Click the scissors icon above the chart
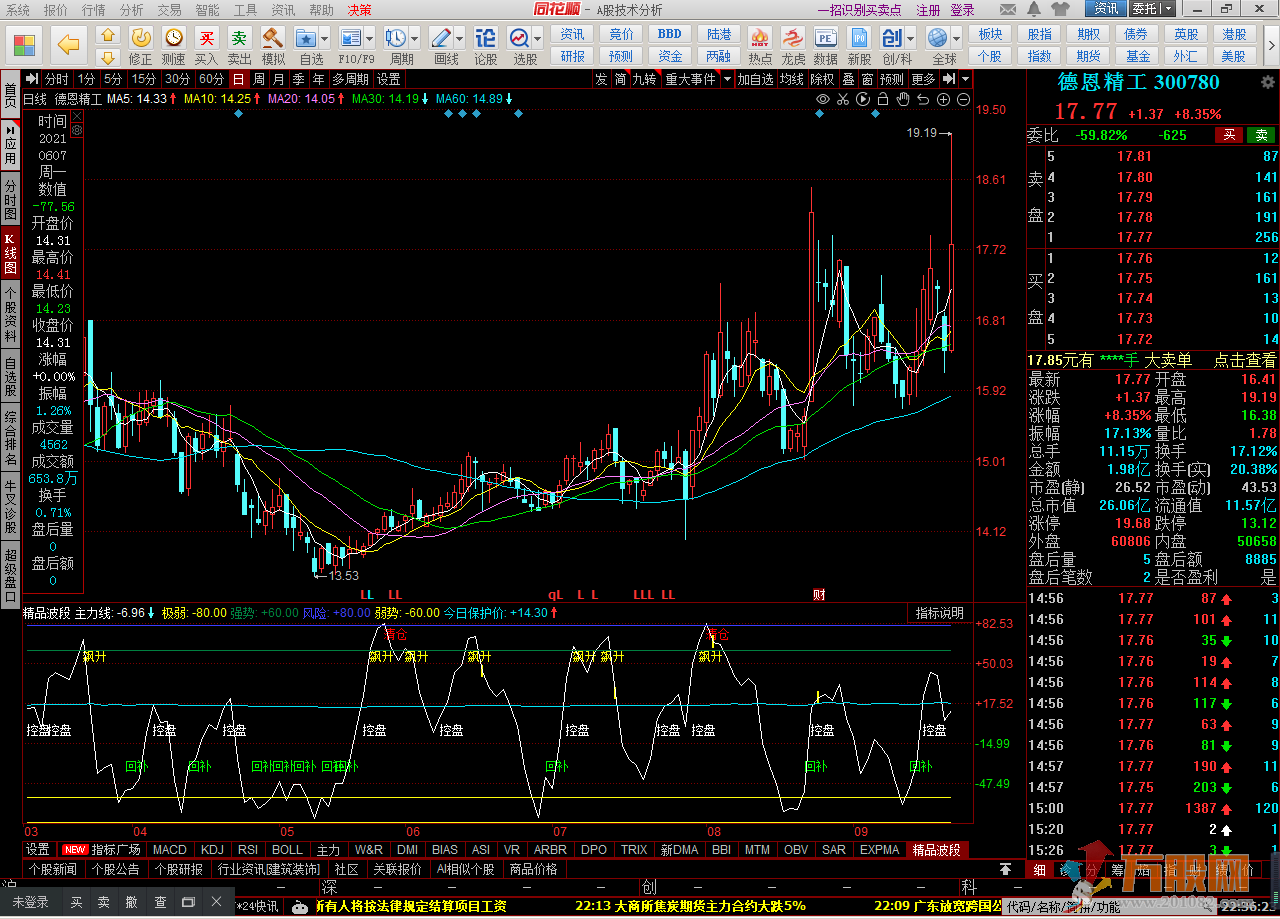The height and width of the screenshot is (919, 1280). pyautogui.click(x=843, y=99)
